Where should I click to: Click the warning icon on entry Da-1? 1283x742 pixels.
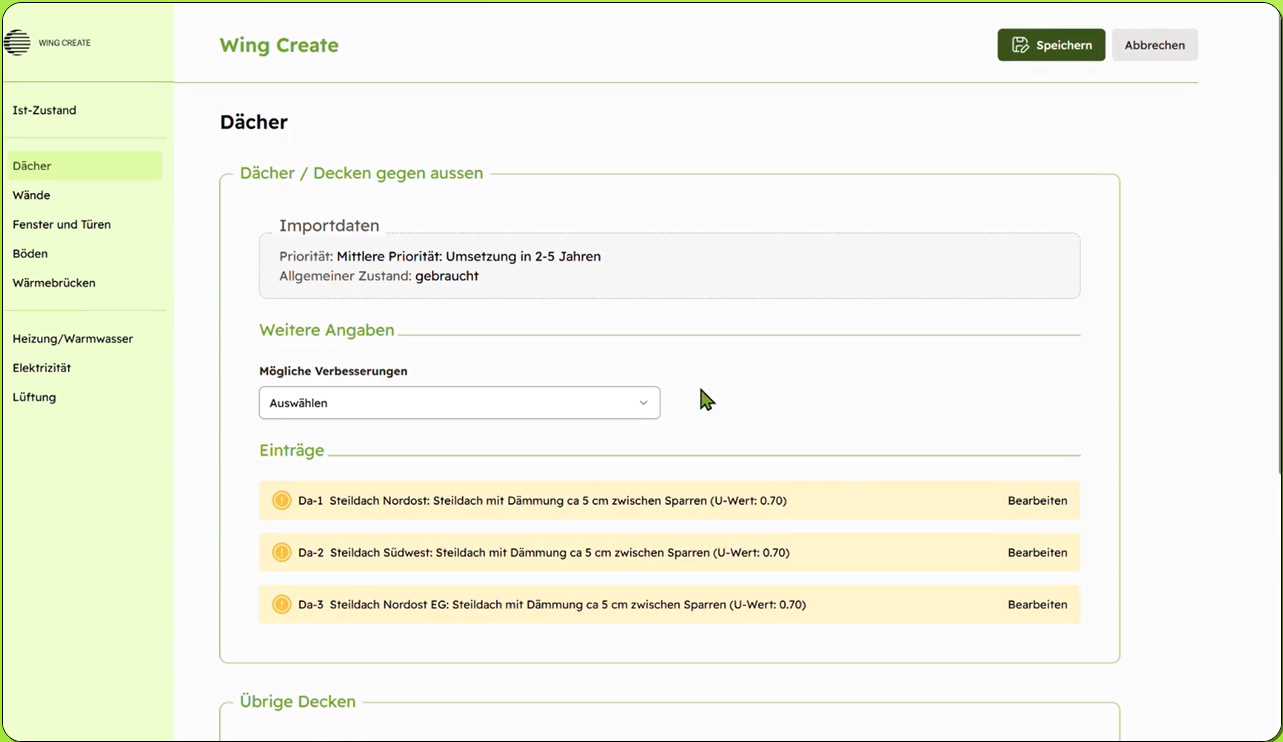click(x=281, y=500)
